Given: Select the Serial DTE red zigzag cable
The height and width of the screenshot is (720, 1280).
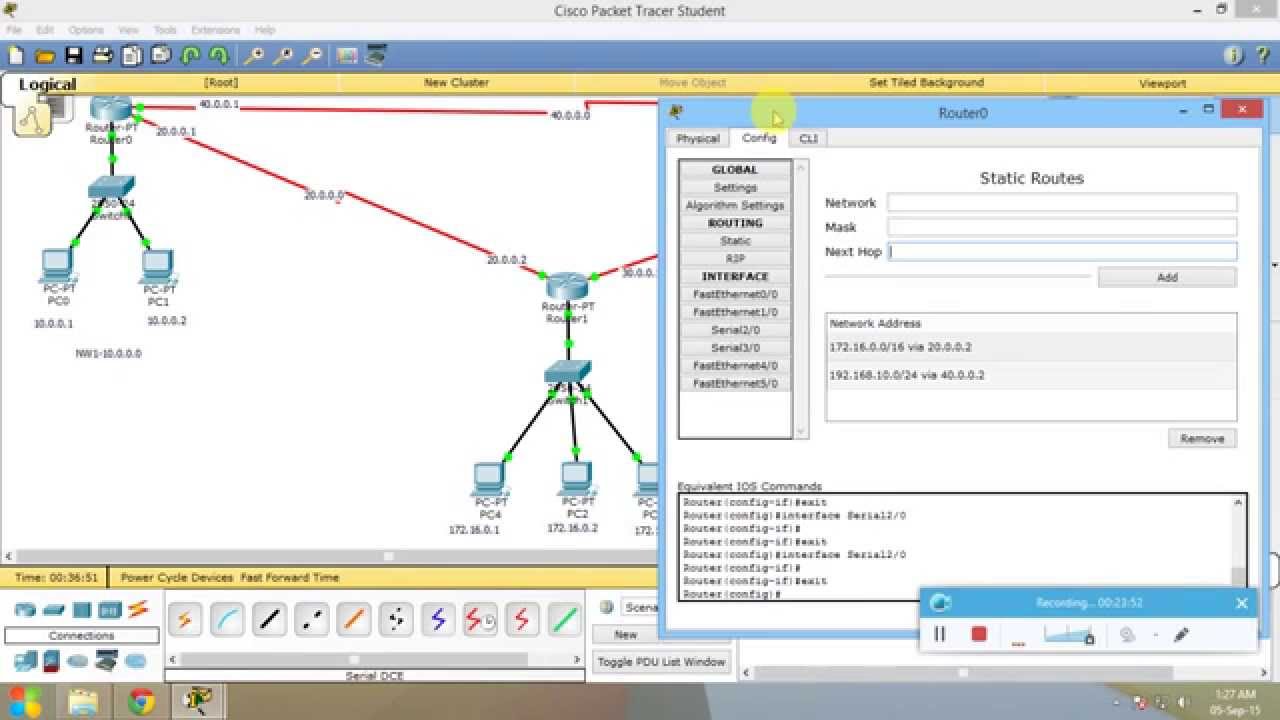Looking at the screenshot, I should 523,620.
